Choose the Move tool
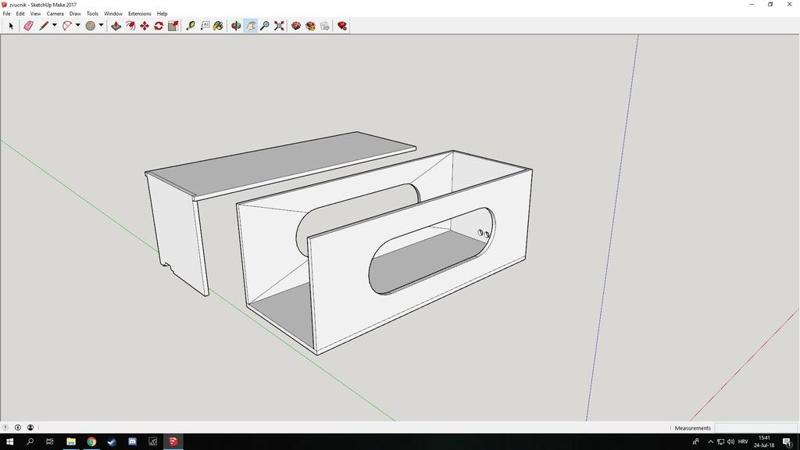Screen dimensions: 800x450 [145, 26]
